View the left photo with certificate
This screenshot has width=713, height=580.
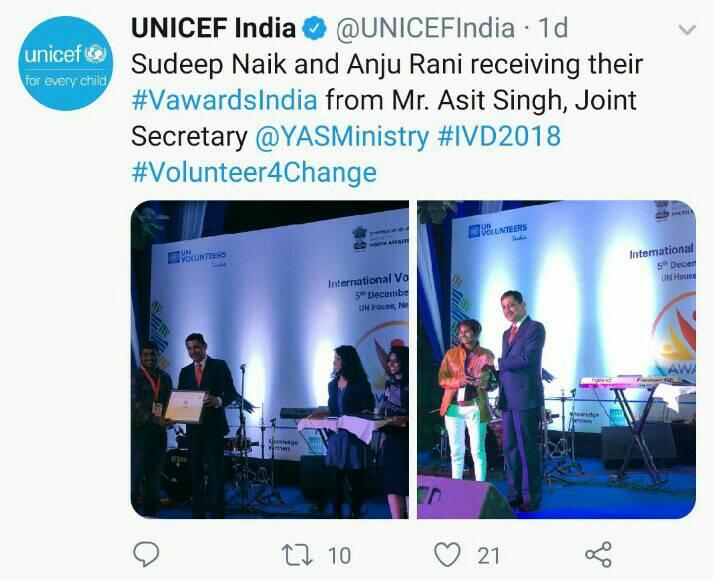tap(270, 360)
